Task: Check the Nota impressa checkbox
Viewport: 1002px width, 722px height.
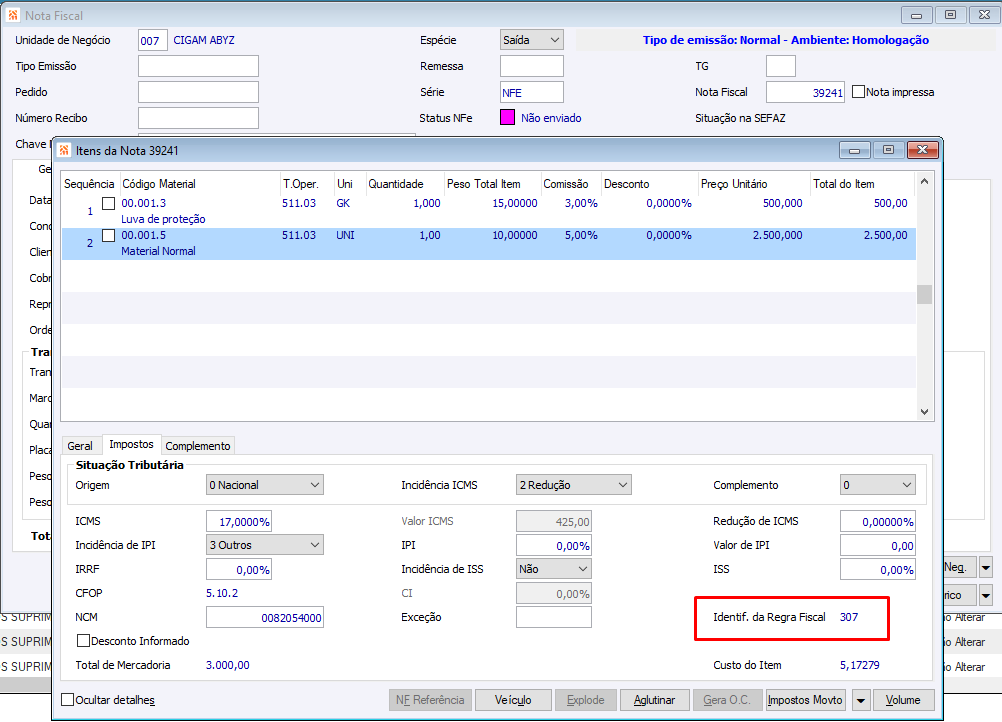Action: (x=858, y=92)
